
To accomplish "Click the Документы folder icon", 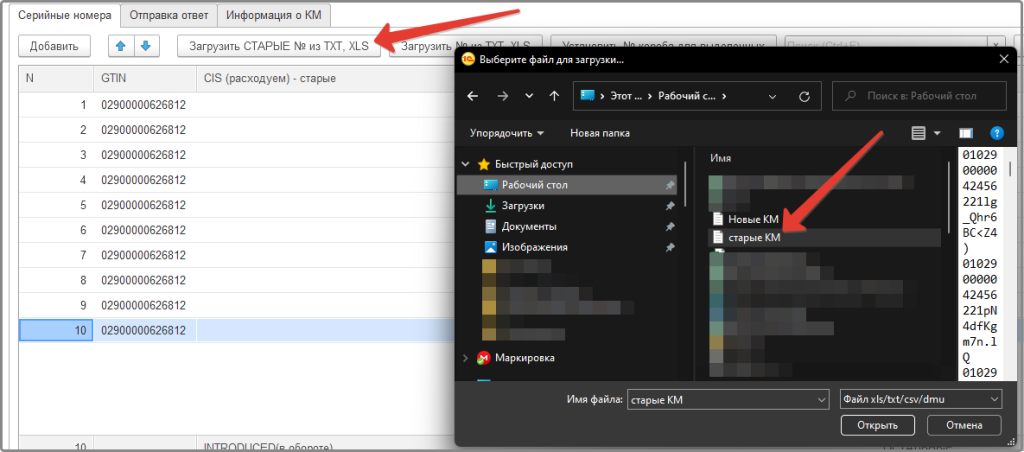I will click(x=490, y=227).
